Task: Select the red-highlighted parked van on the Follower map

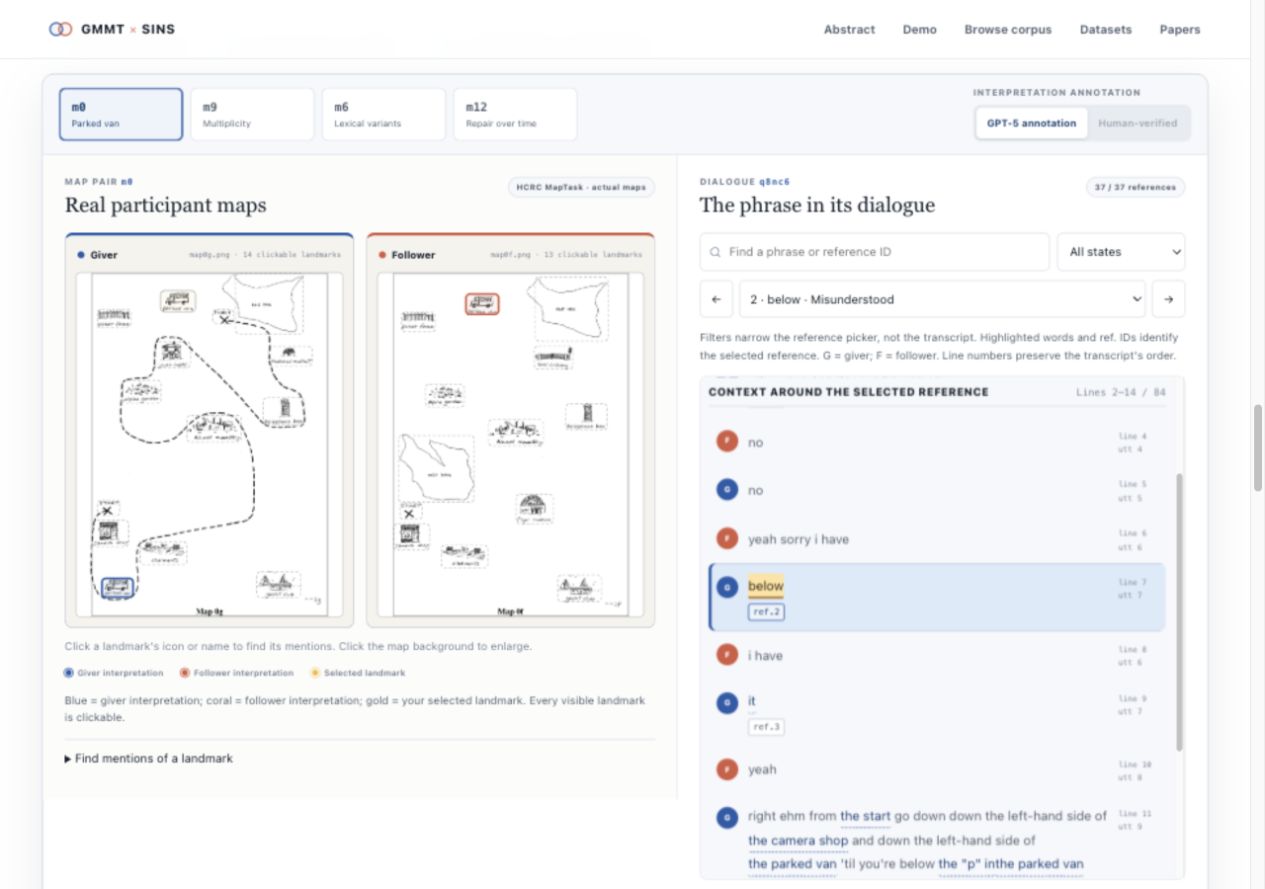Action: pyautogui.click(x=481, y=303)
